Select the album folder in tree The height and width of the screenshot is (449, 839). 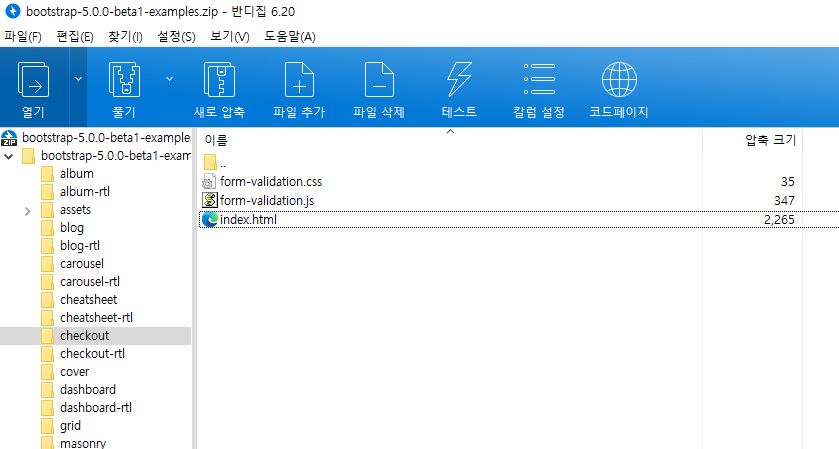pos(77,173)
